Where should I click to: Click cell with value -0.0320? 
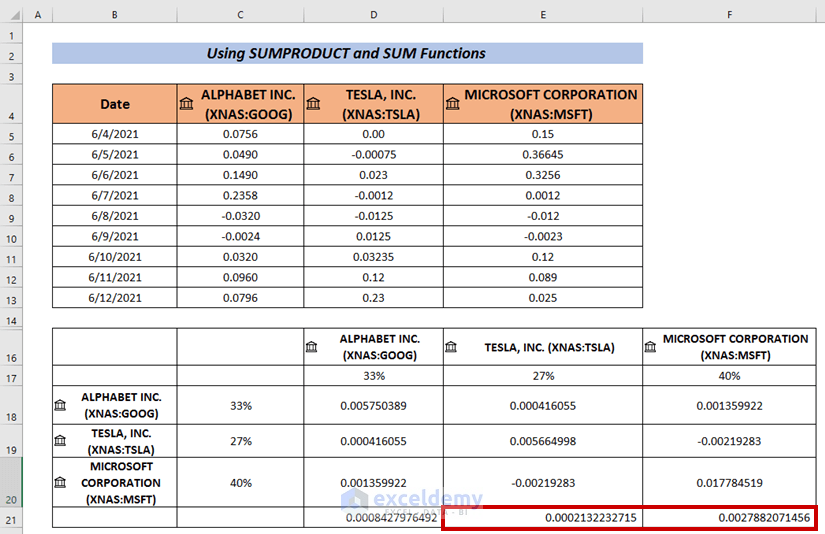pyautogui.click(x=240, y=216)
